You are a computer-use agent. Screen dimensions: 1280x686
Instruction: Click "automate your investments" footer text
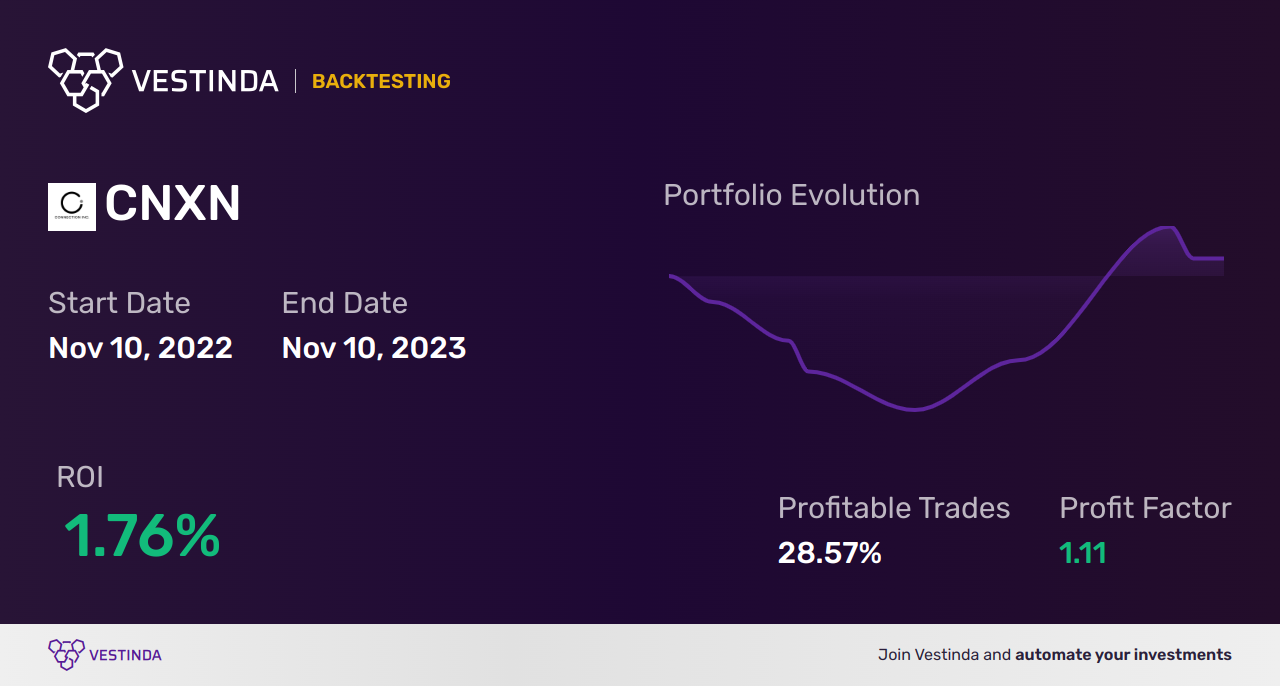[x=1123, y=655]
